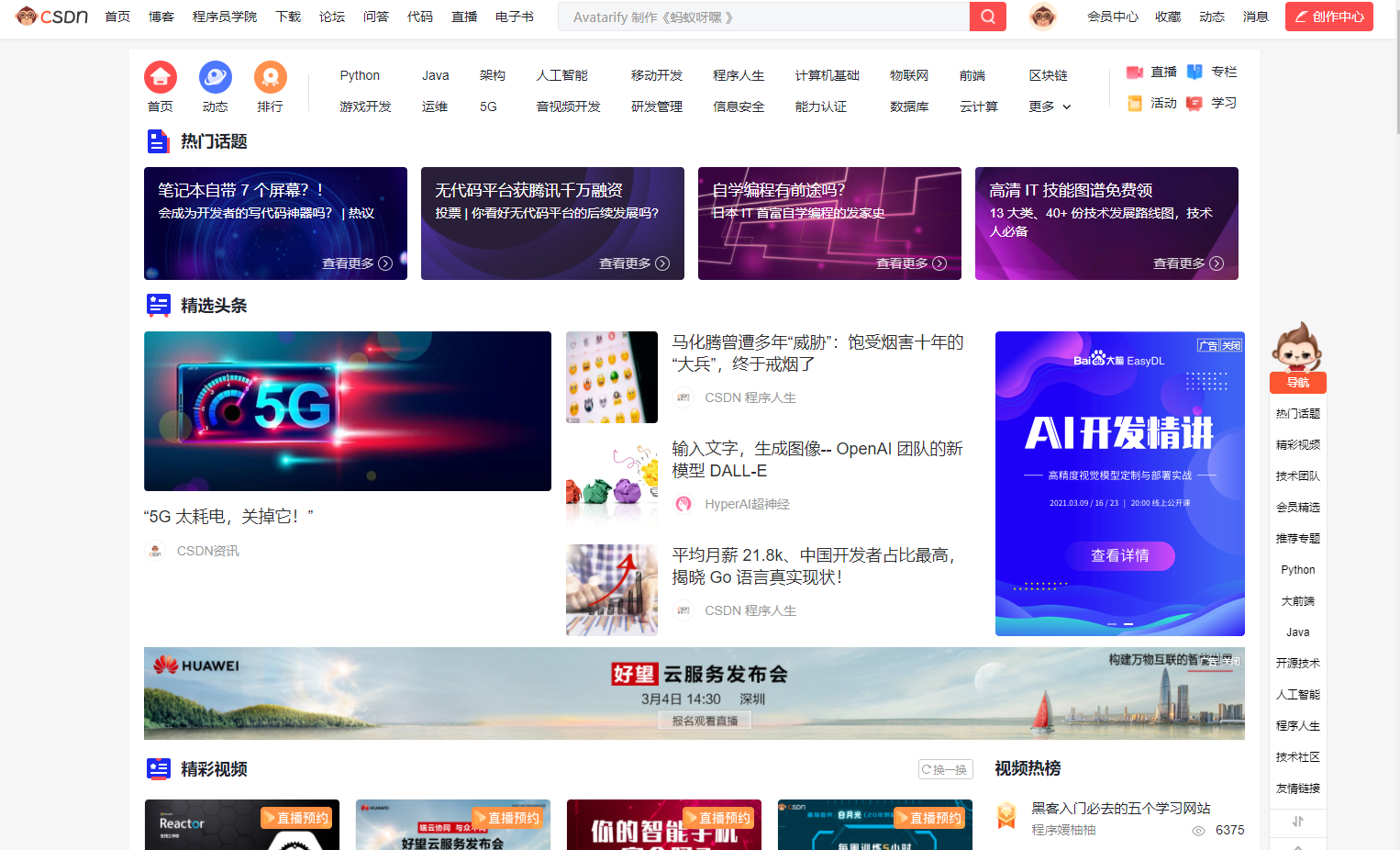Open the orange 排行 ranking icon

[271, 77]
